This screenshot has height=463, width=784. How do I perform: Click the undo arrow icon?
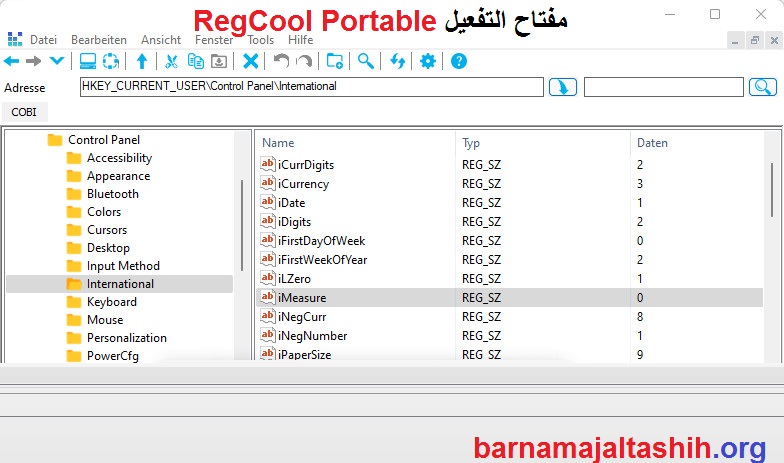click(282, 62)
